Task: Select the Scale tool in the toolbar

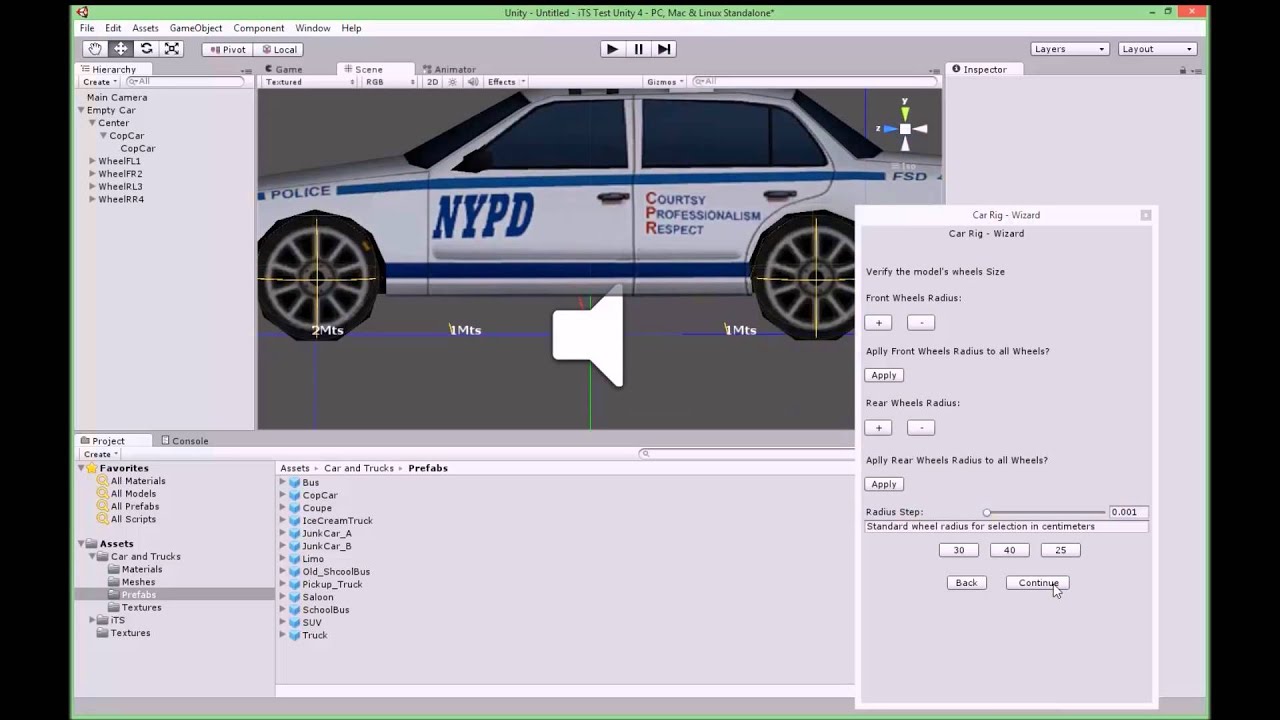Action: [x=172, y=49]
